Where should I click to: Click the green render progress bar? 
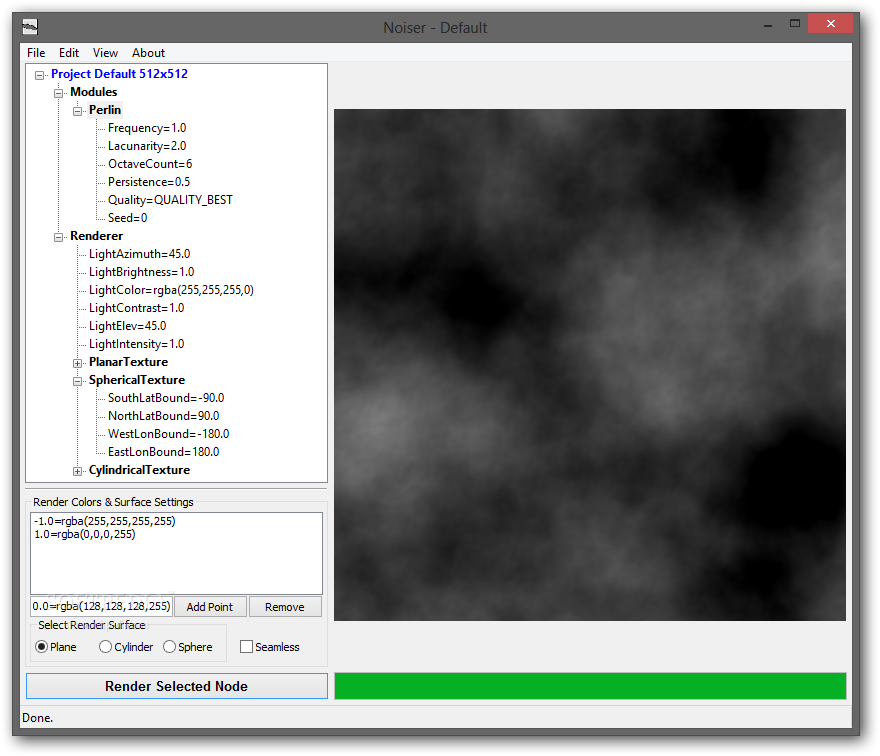coord(590,686)
